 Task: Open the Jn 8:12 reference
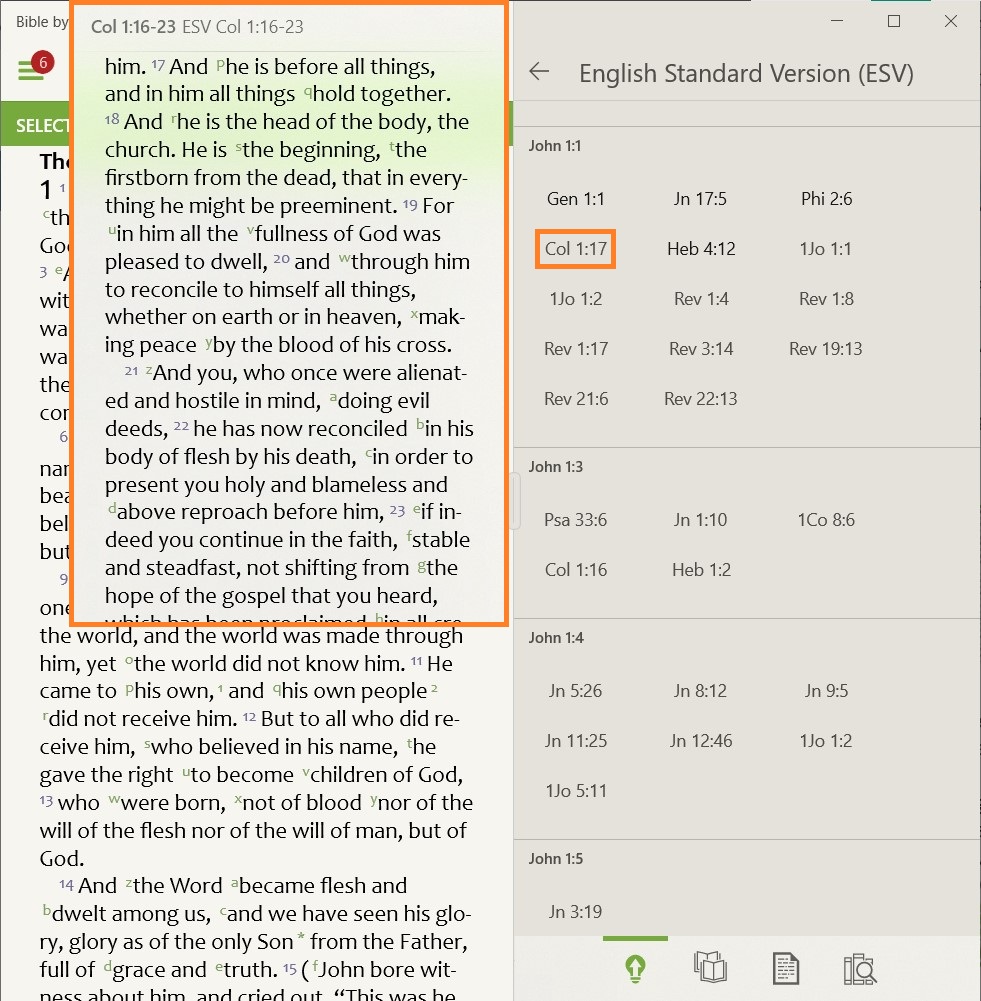click(x=700, y=691)
